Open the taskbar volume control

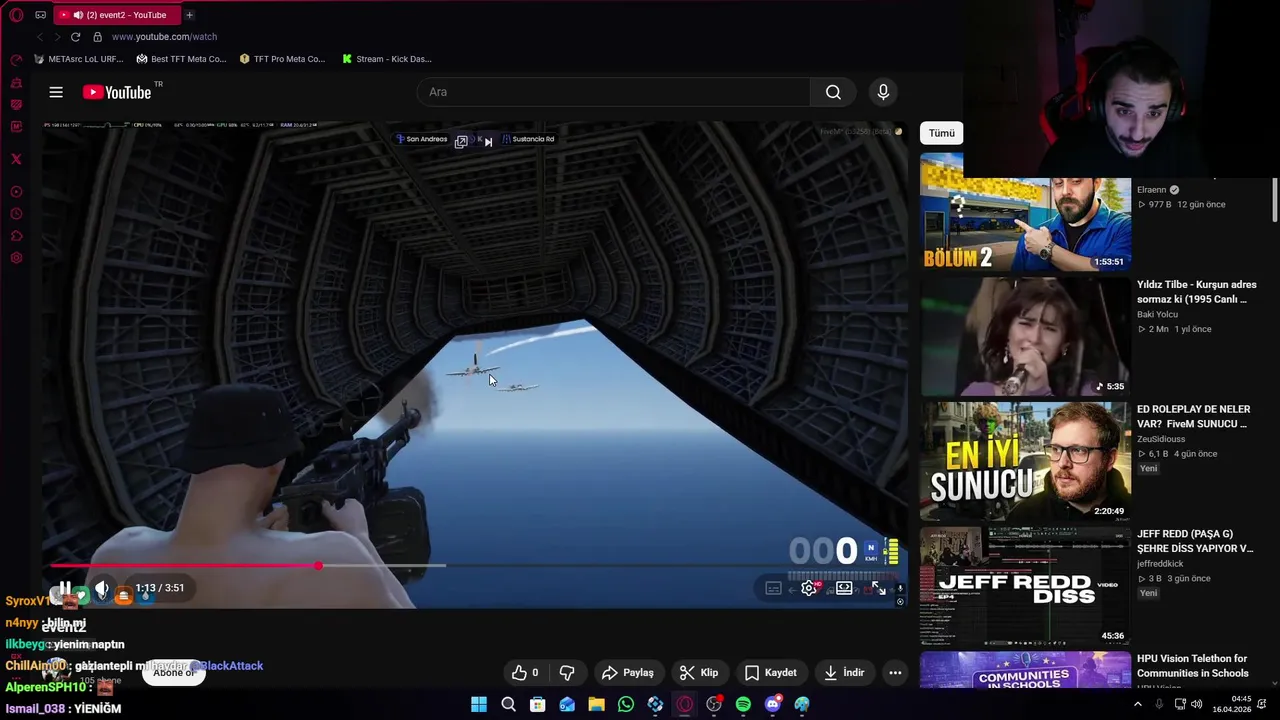coord(1197,705)
